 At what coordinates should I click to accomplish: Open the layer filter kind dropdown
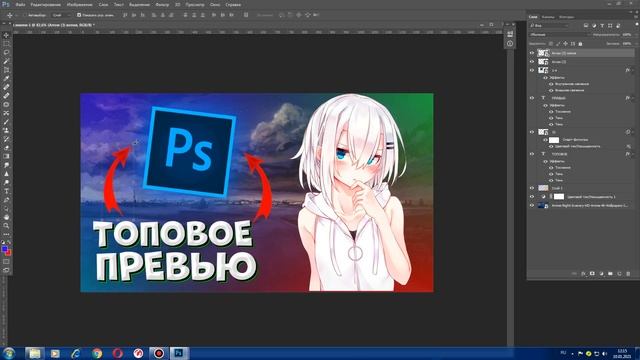549,26
